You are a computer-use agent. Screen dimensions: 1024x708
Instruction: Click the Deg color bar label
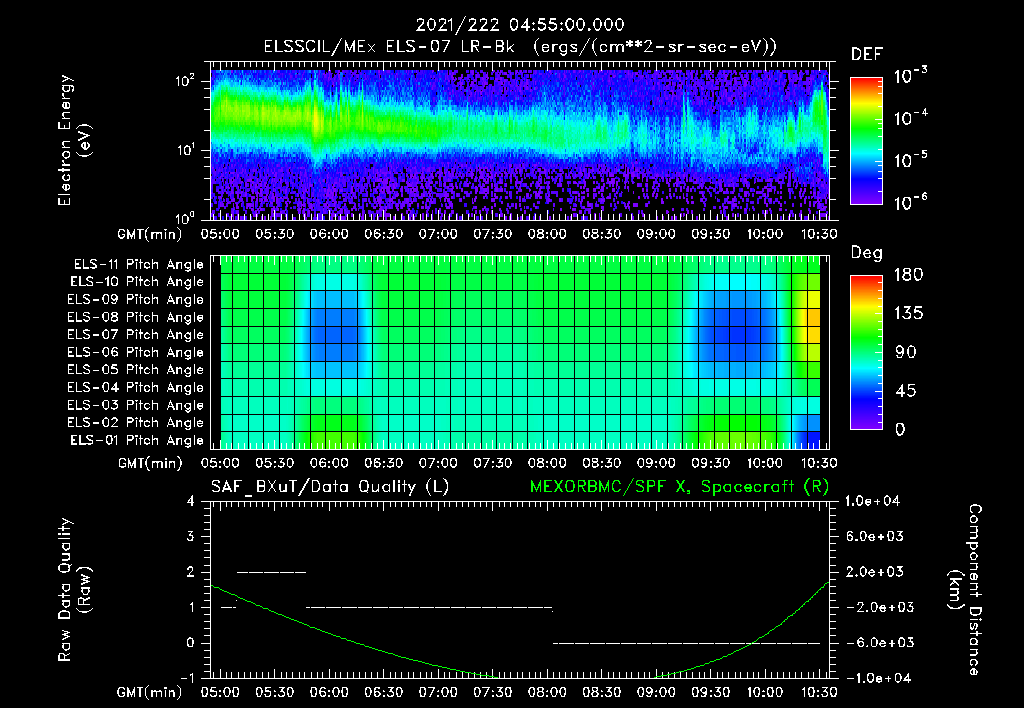click(867, 253)
